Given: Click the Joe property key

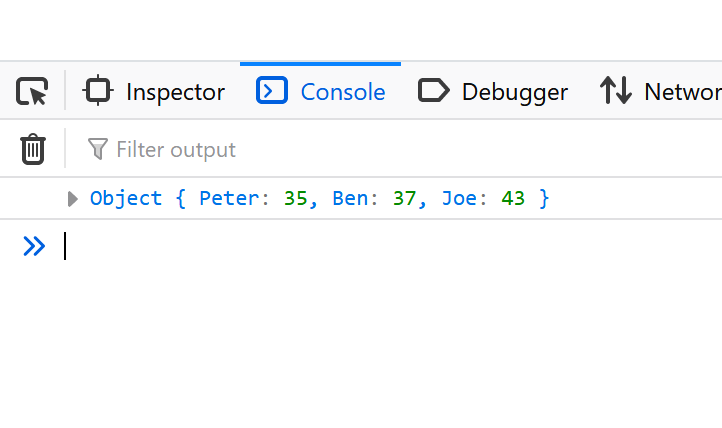Looking at the screenshot, I should 459,198.
